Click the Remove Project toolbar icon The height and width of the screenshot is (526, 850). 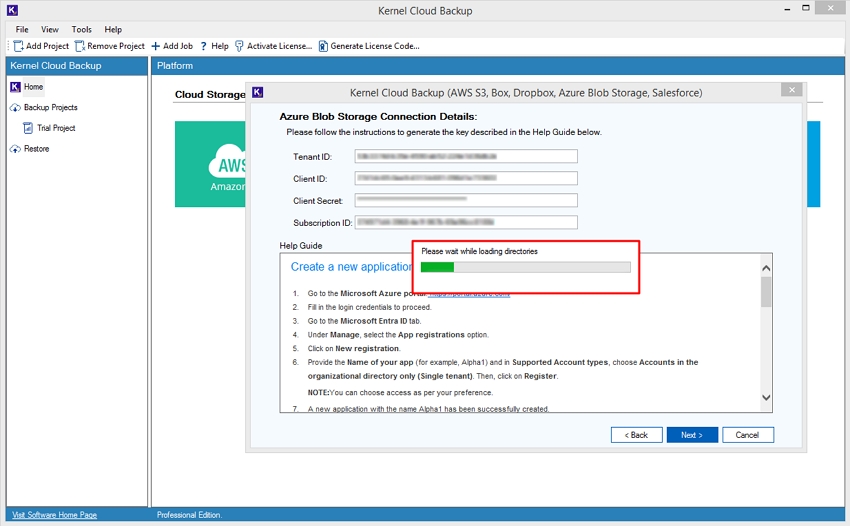click(80, 46)
